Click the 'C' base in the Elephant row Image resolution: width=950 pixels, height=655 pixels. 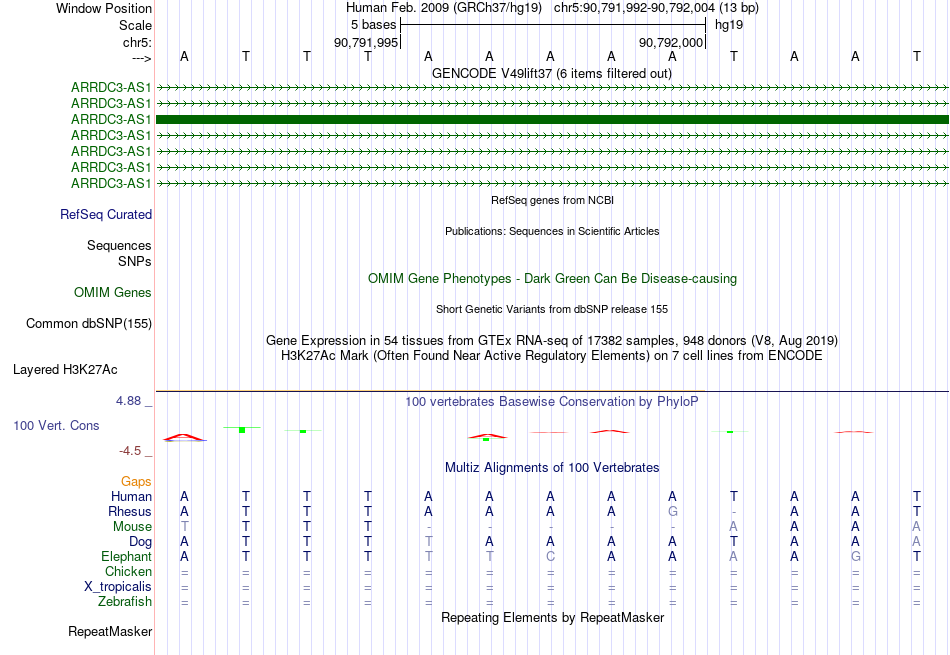pos(550,556)
